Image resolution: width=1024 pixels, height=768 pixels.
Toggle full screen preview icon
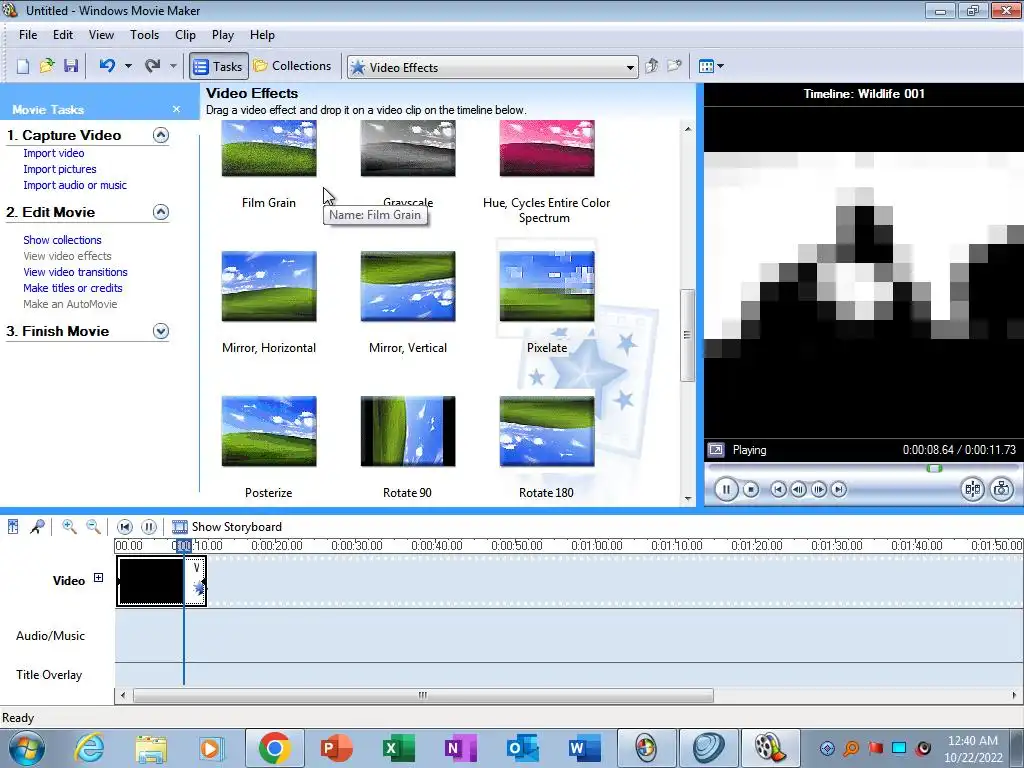coord(716,450)
